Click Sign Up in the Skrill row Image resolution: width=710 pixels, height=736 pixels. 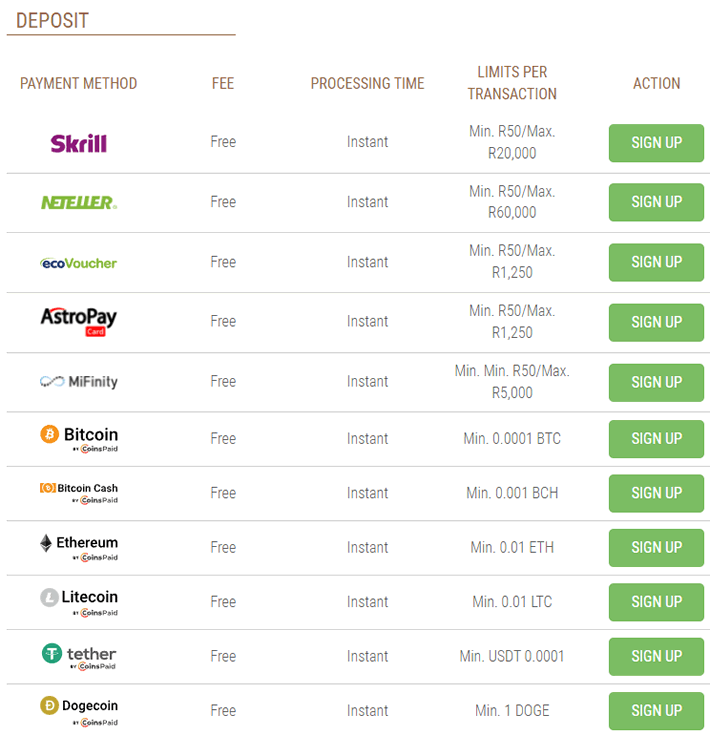click(x=656, y=143)
